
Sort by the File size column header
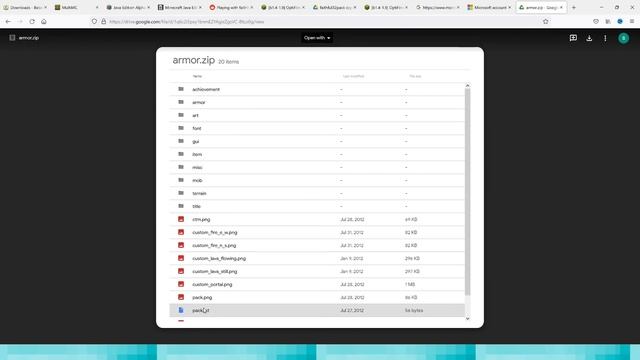click(415, 76)
